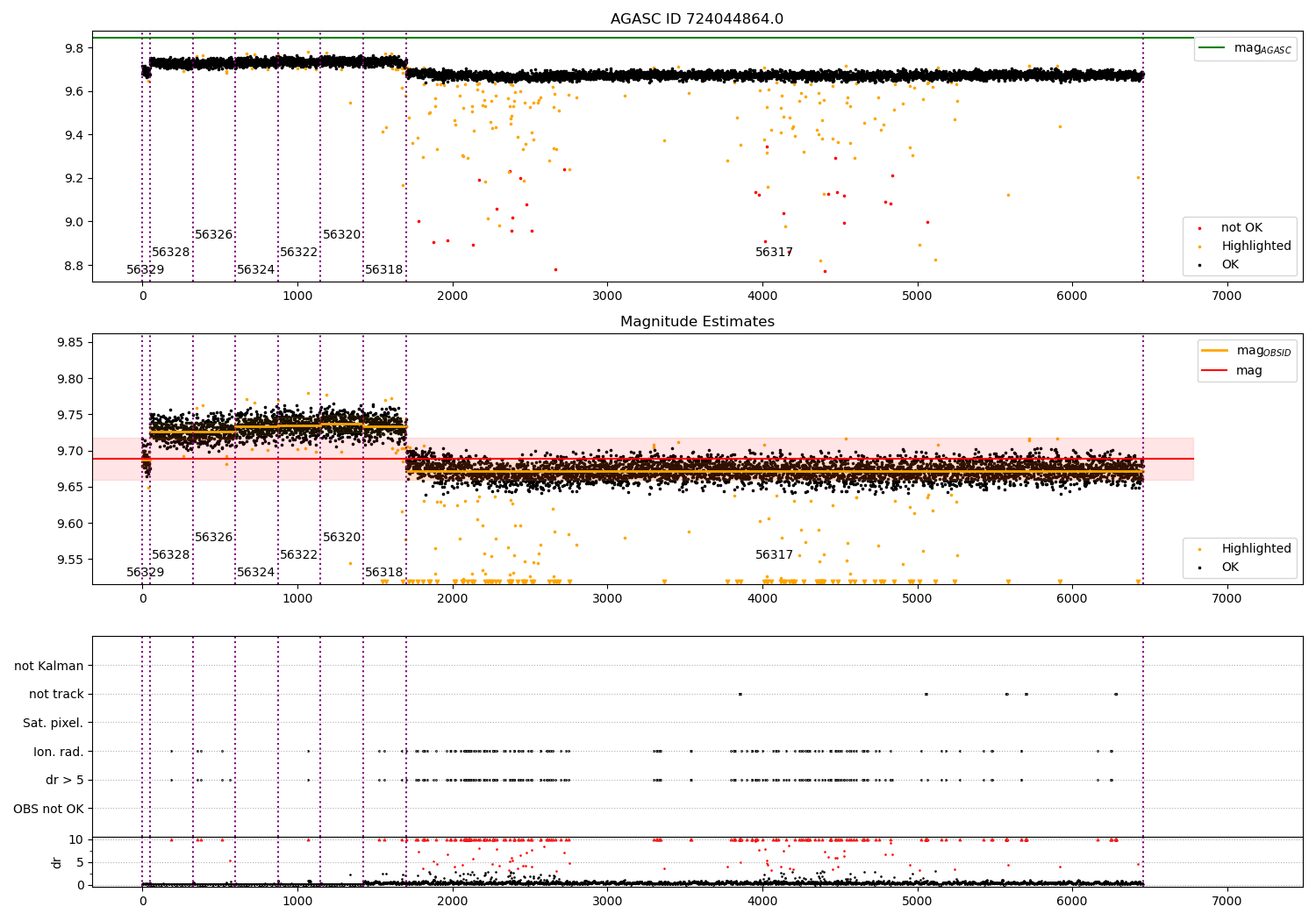Click the 'Ion. rad.' axis label
Image resolution: width=1316 pixels, height=921 pixels.
pyautogui.click(x=58, y=752)
